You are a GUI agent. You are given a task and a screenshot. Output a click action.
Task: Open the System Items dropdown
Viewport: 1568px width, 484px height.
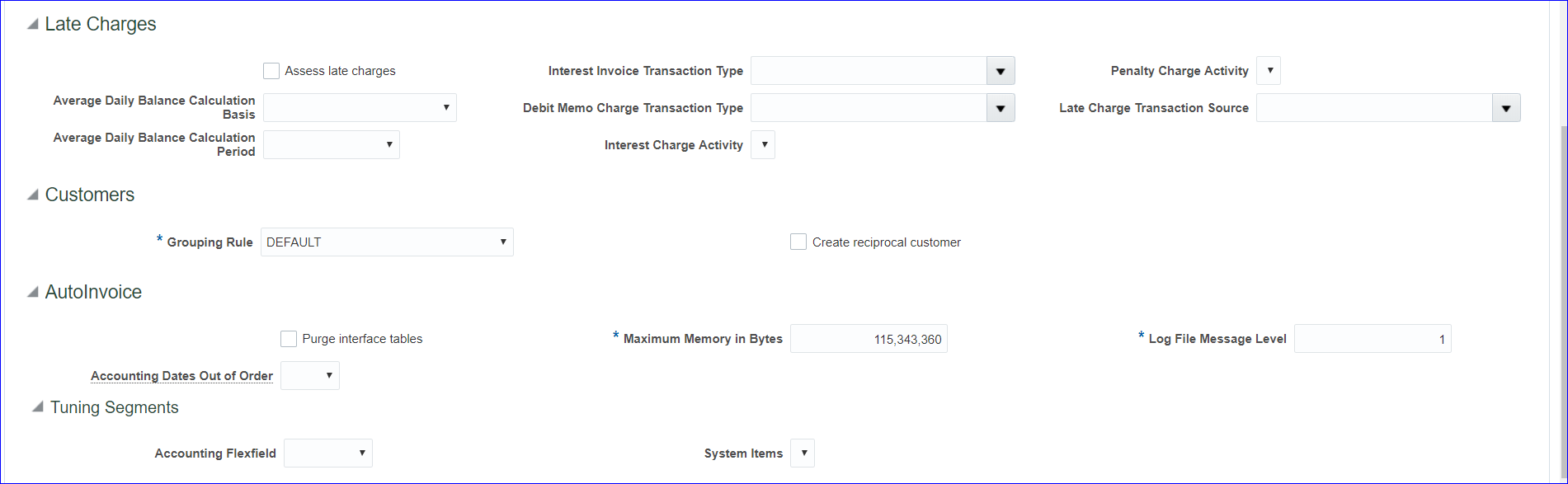coord(803,453)
